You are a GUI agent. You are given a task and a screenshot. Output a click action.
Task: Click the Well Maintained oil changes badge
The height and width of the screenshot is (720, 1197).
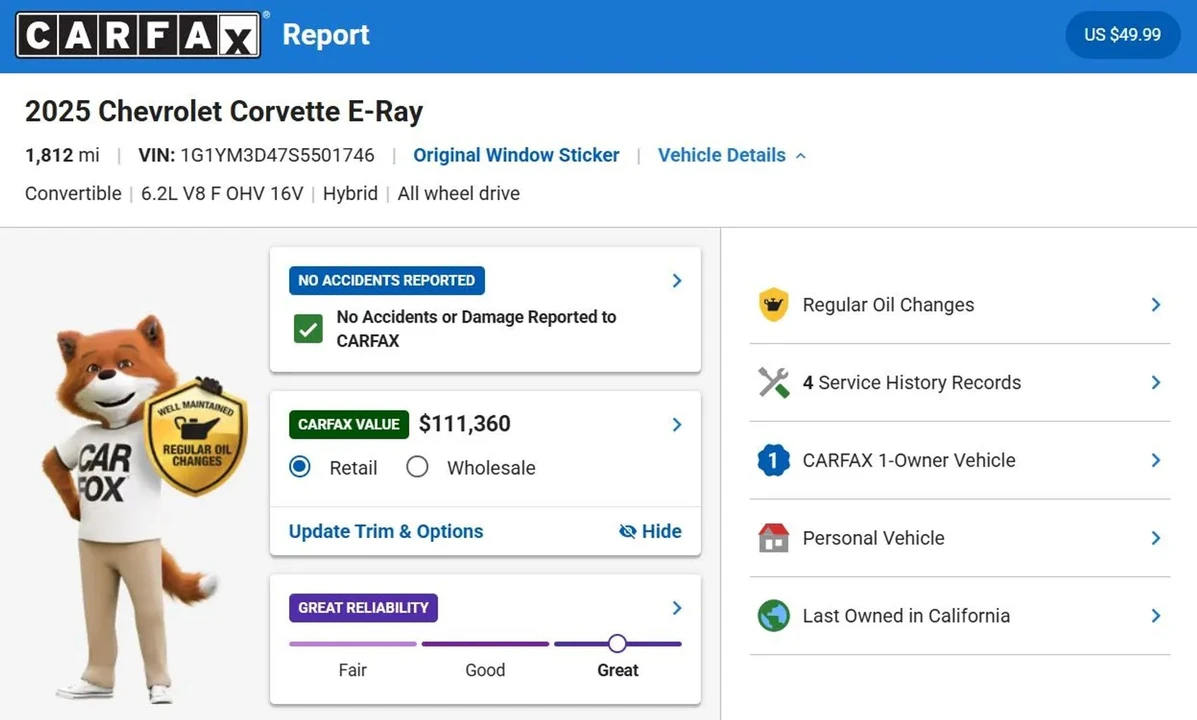[x=196, y=437]
